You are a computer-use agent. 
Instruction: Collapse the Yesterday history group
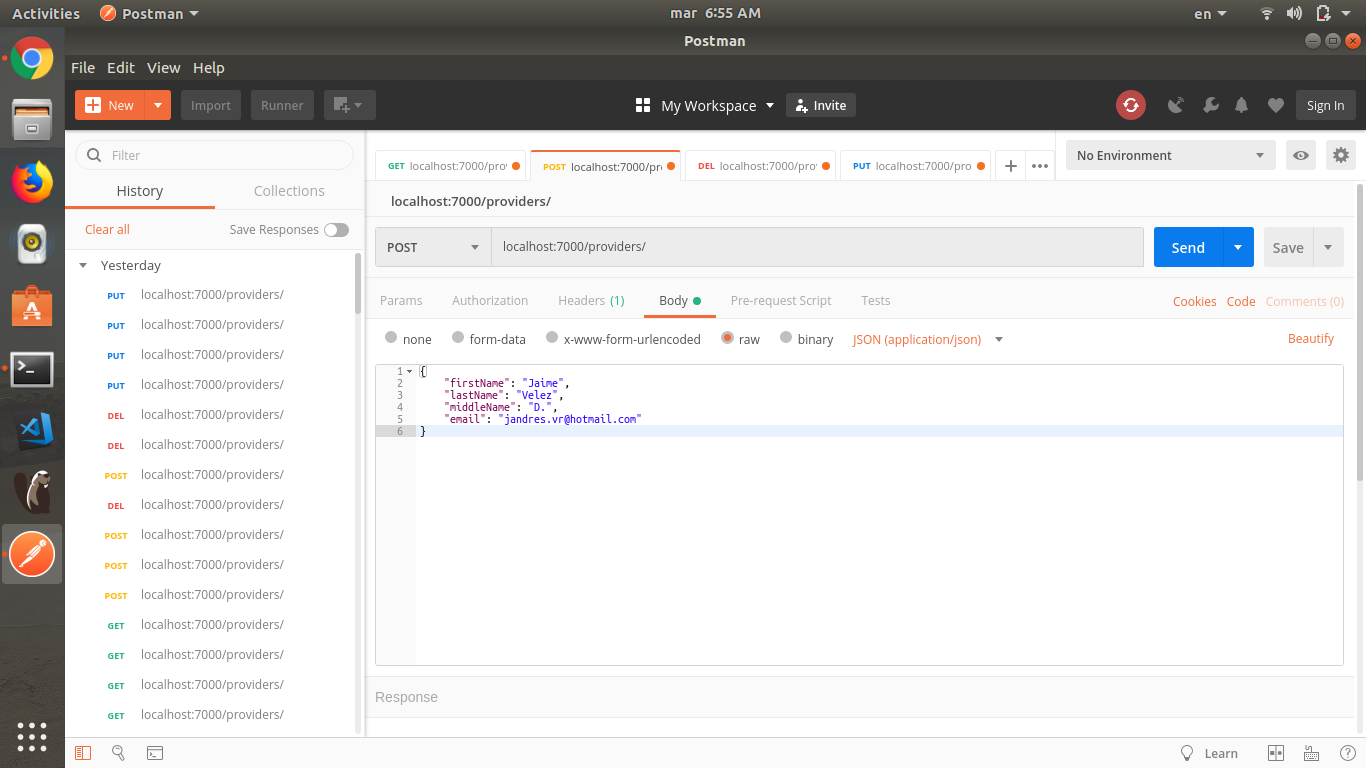pos(84,266)
